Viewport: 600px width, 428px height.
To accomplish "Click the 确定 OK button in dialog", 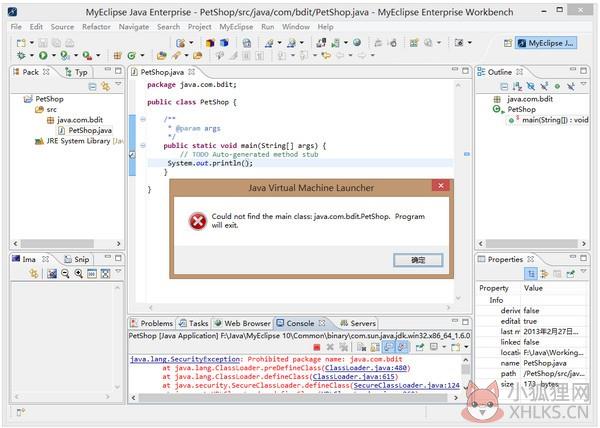I will pos(418,260).
